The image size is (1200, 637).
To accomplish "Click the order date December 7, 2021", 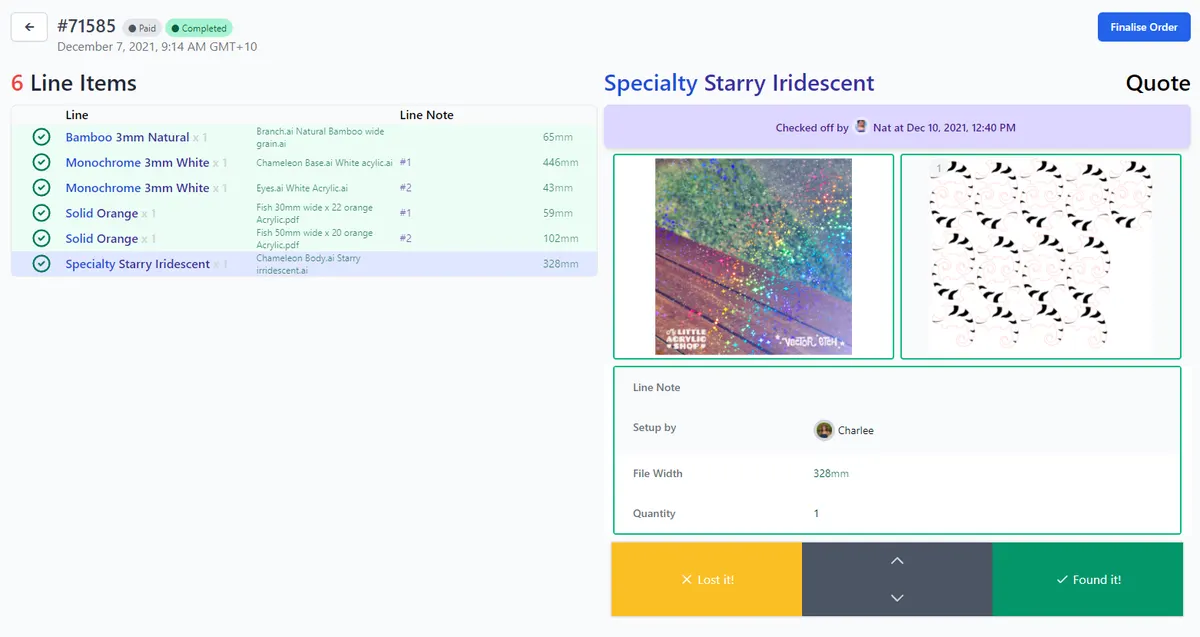I will (x=157, y=46).
